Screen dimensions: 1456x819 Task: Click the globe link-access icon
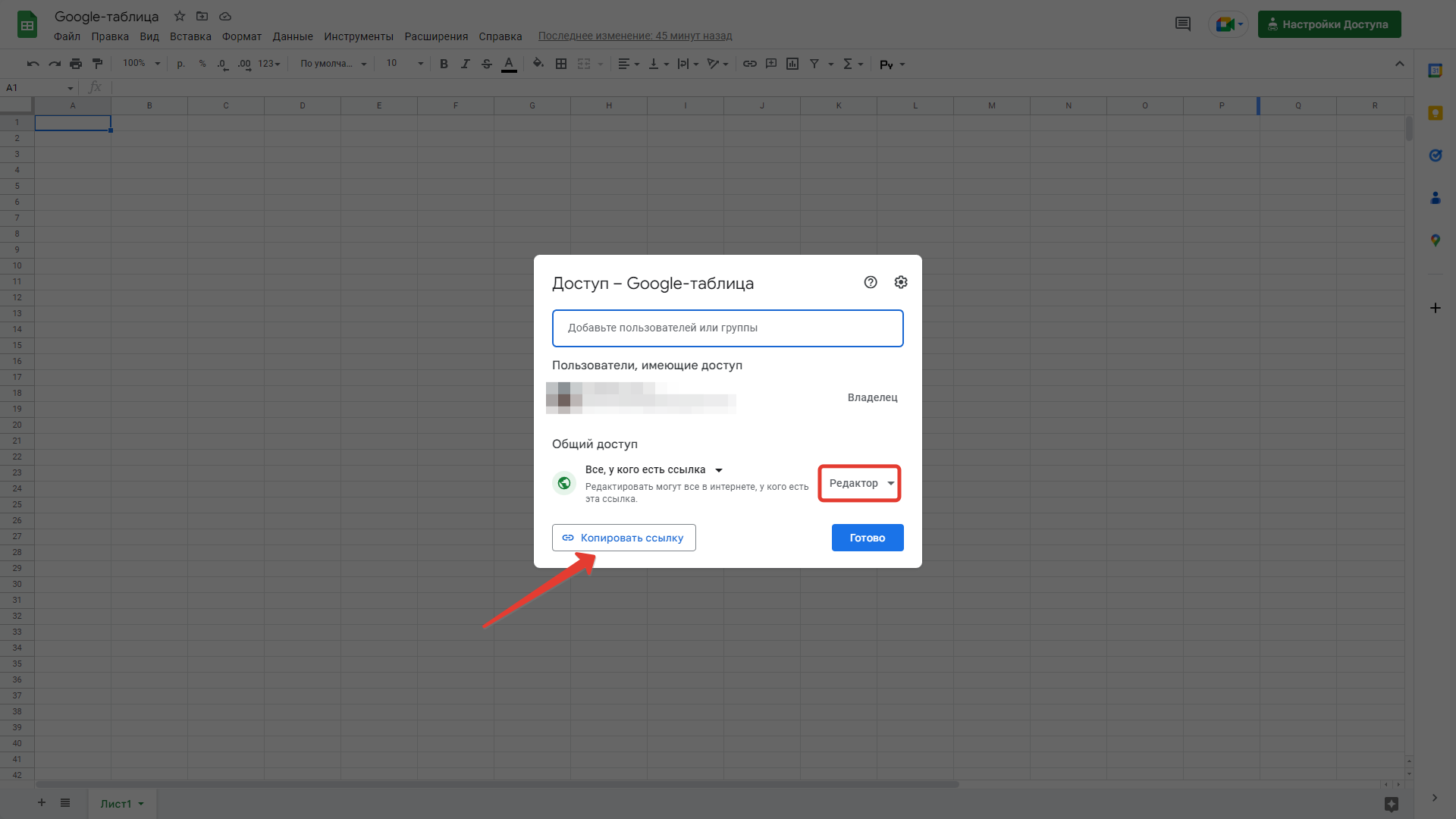564,483
